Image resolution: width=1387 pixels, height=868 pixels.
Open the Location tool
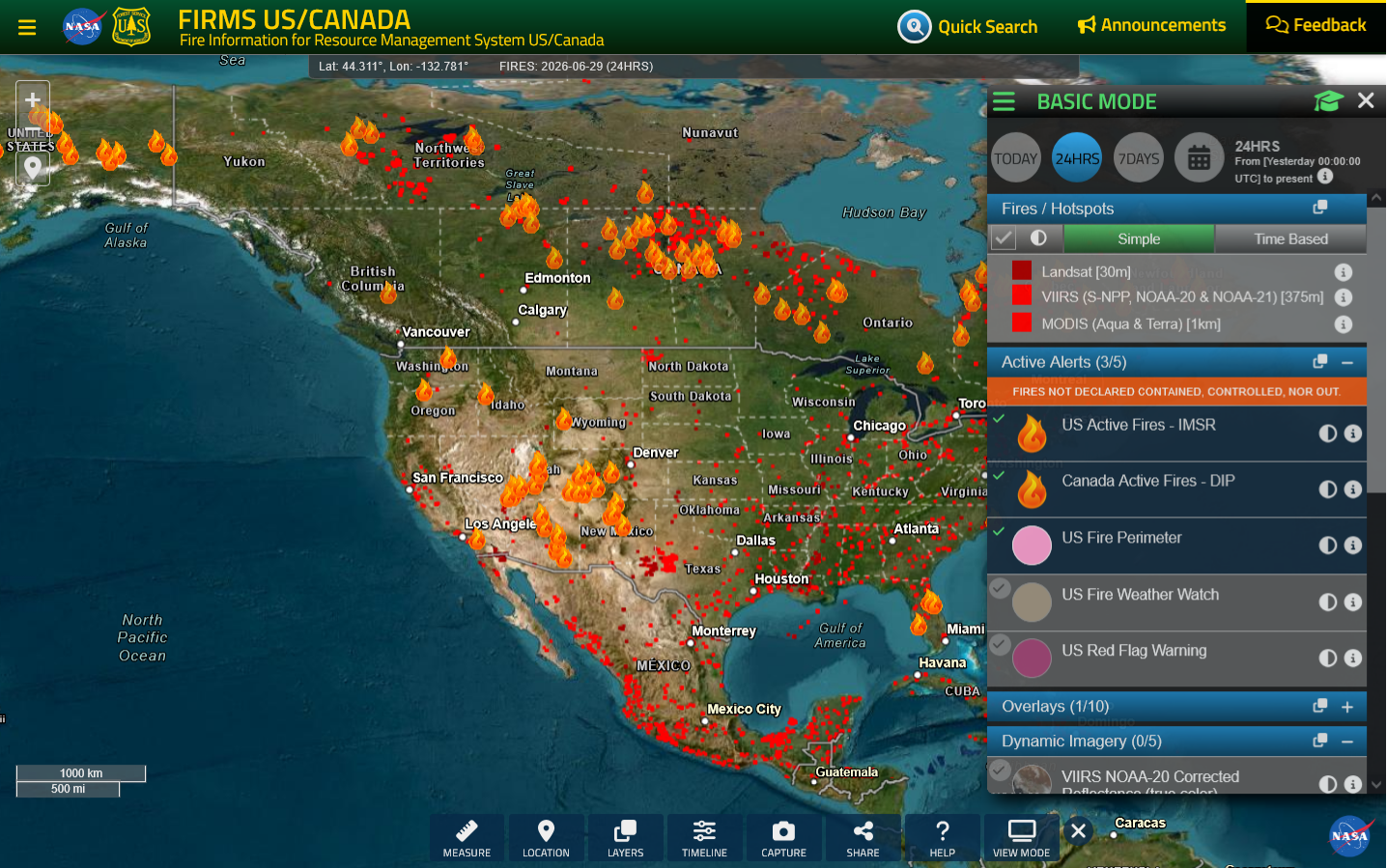tap(546, 837)
